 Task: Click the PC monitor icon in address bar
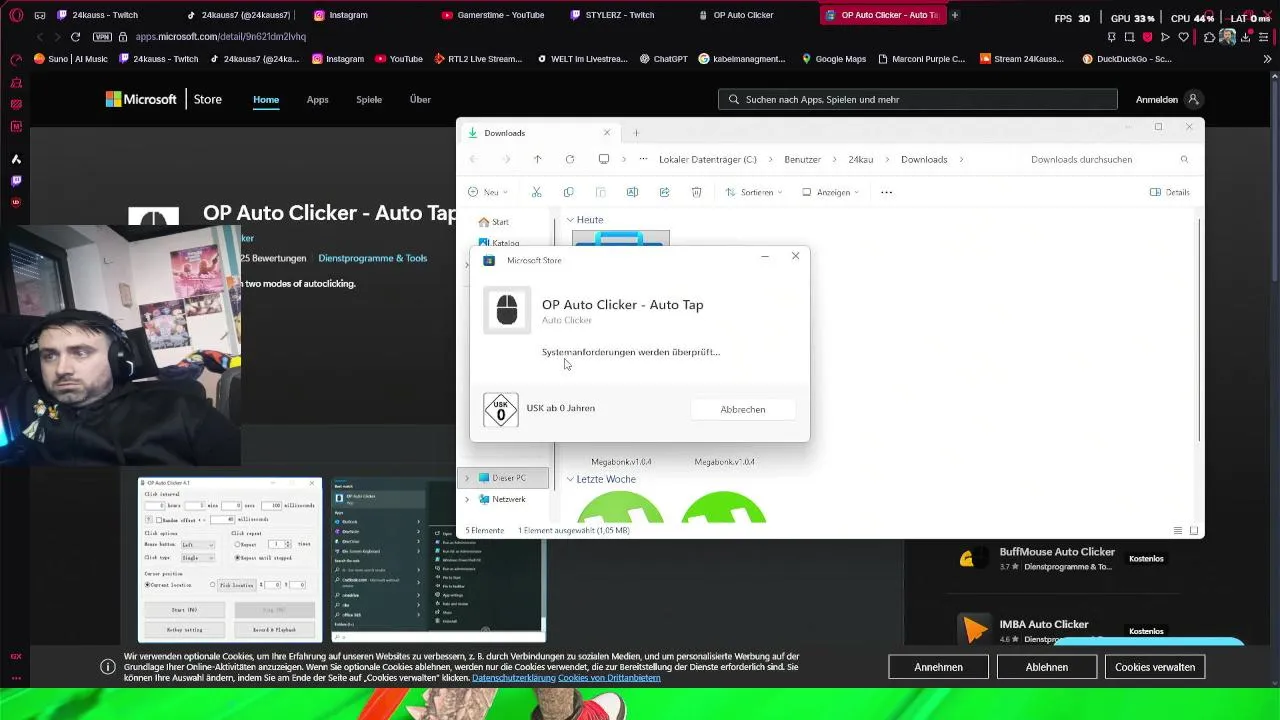(x=603, y=159)
